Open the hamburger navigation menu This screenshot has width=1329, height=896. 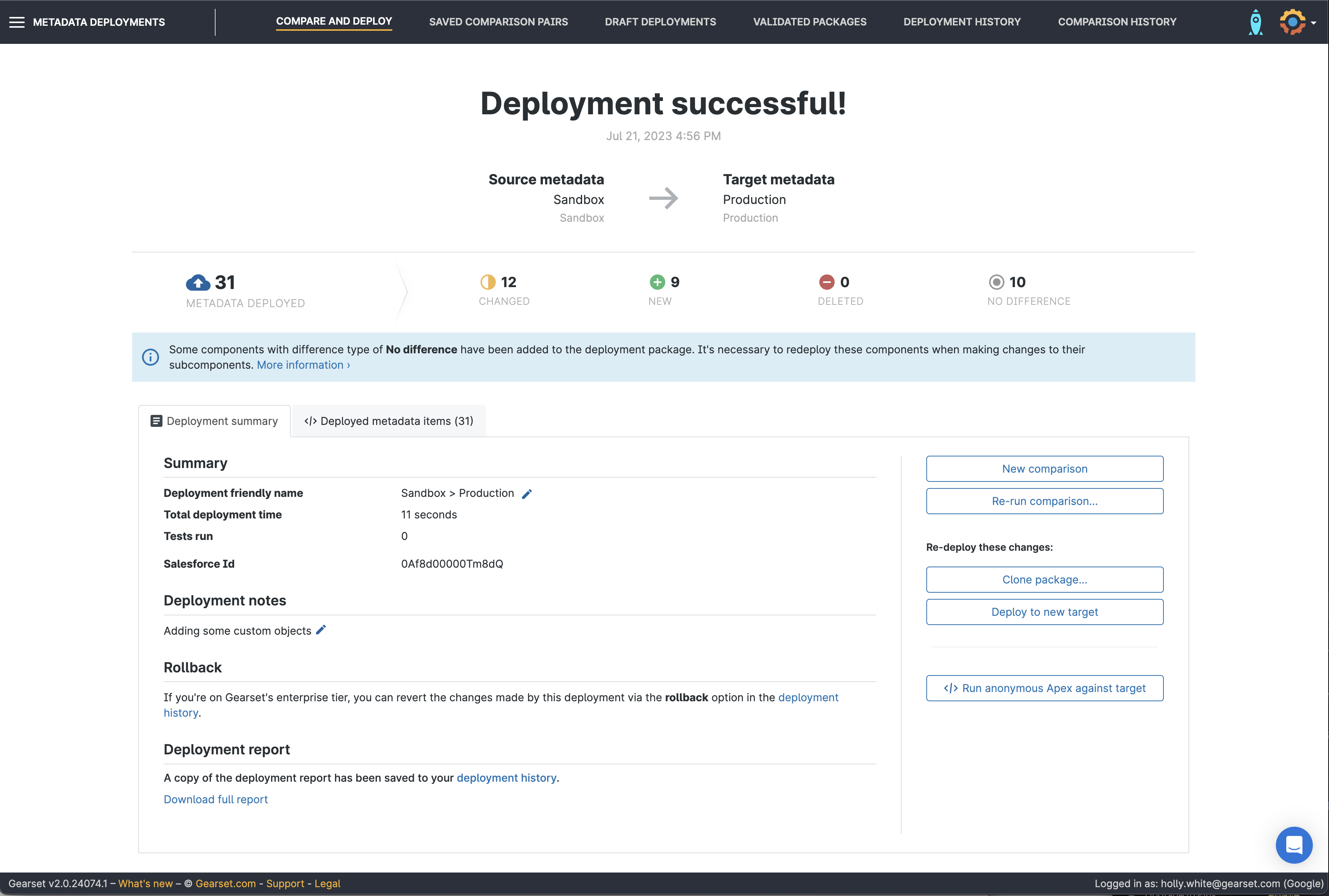coord(17,22)
